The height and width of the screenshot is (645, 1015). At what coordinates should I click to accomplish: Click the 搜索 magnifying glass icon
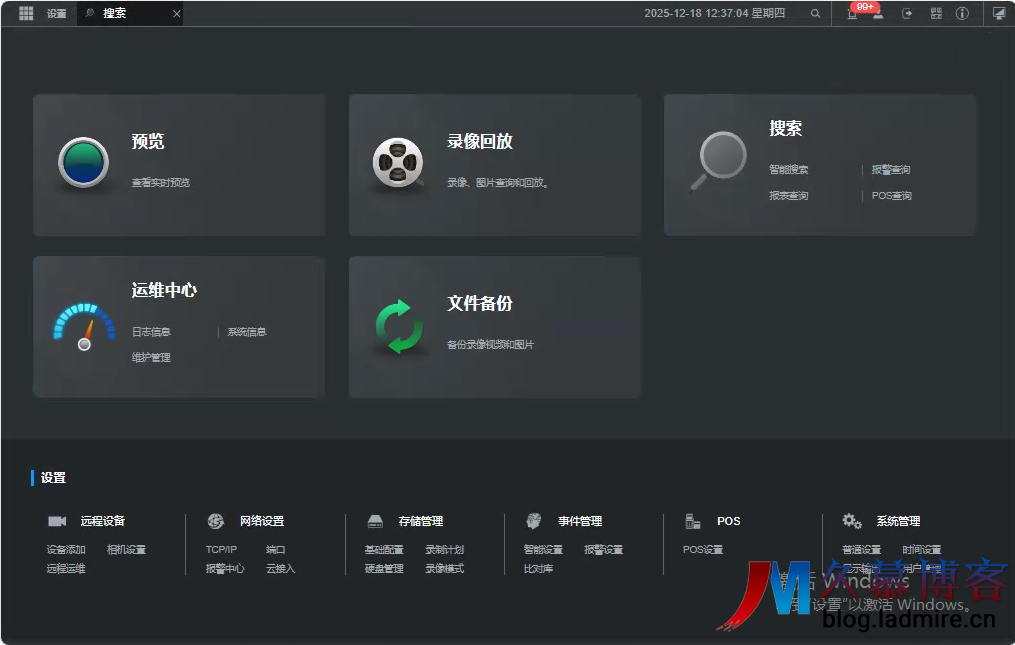pos(721,159)
